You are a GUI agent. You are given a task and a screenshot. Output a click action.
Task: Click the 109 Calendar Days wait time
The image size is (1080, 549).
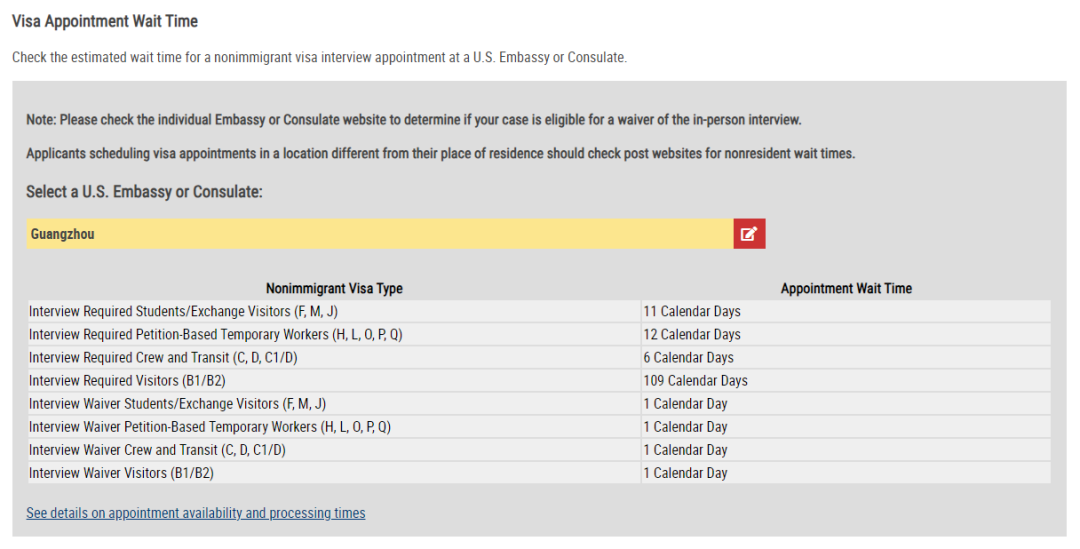[x=695, y=381]
